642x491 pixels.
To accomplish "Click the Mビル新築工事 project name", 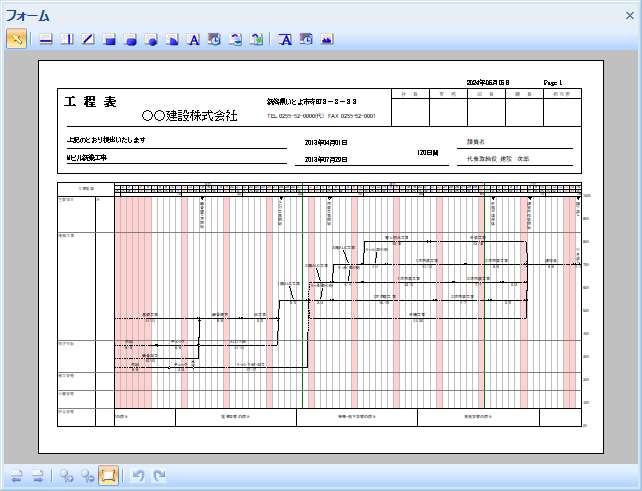I will 87,158.
